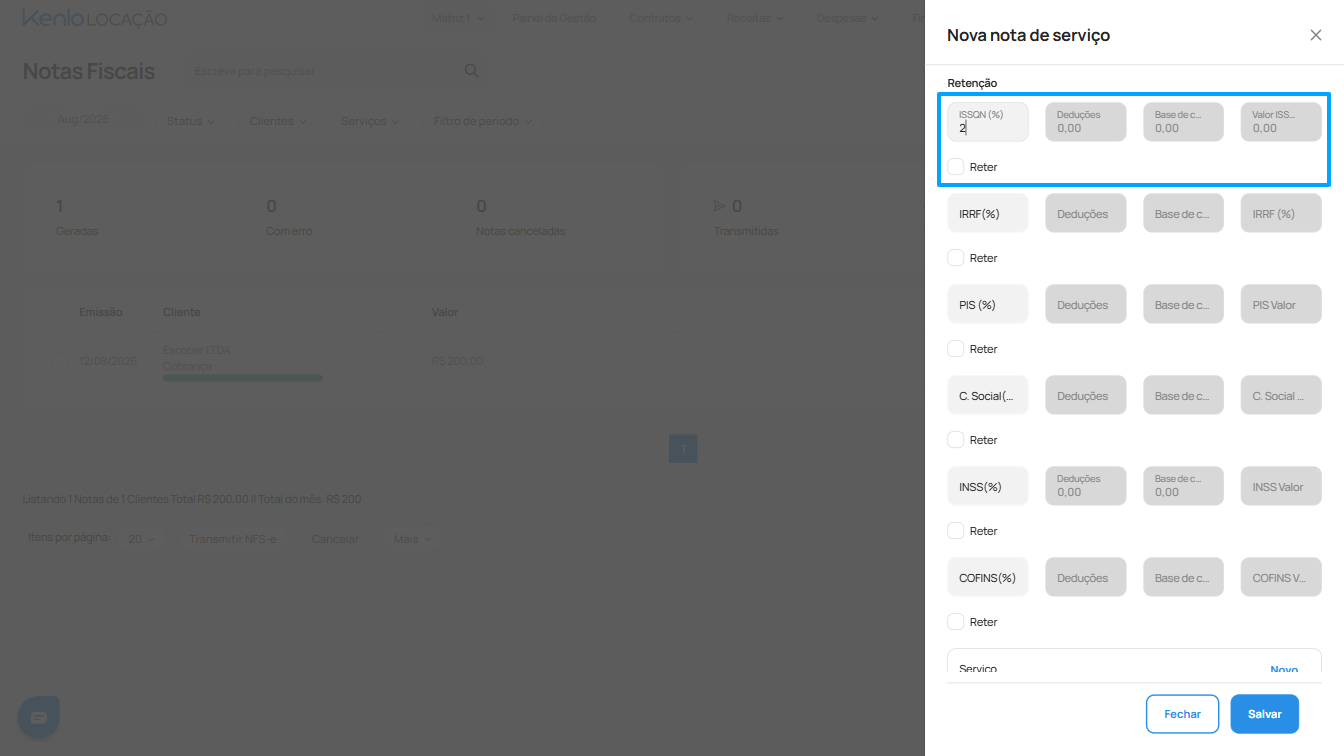The image size is (1344, 756).
Task: Click the COFINS Valor field
Action: (1282, 577)
